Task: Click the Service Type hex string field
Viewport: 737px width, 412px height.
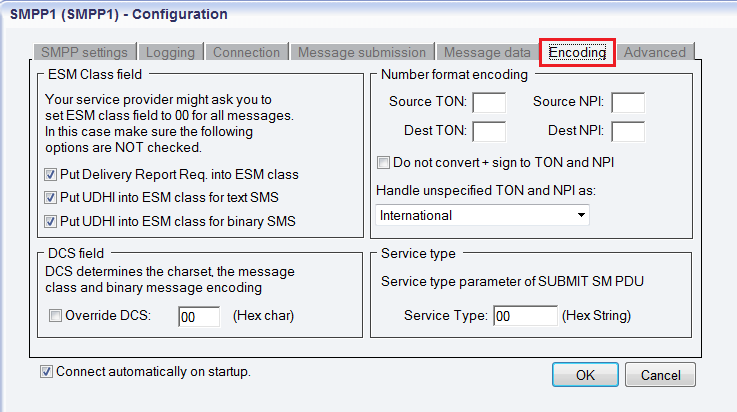Action: [x=525, y=316]
